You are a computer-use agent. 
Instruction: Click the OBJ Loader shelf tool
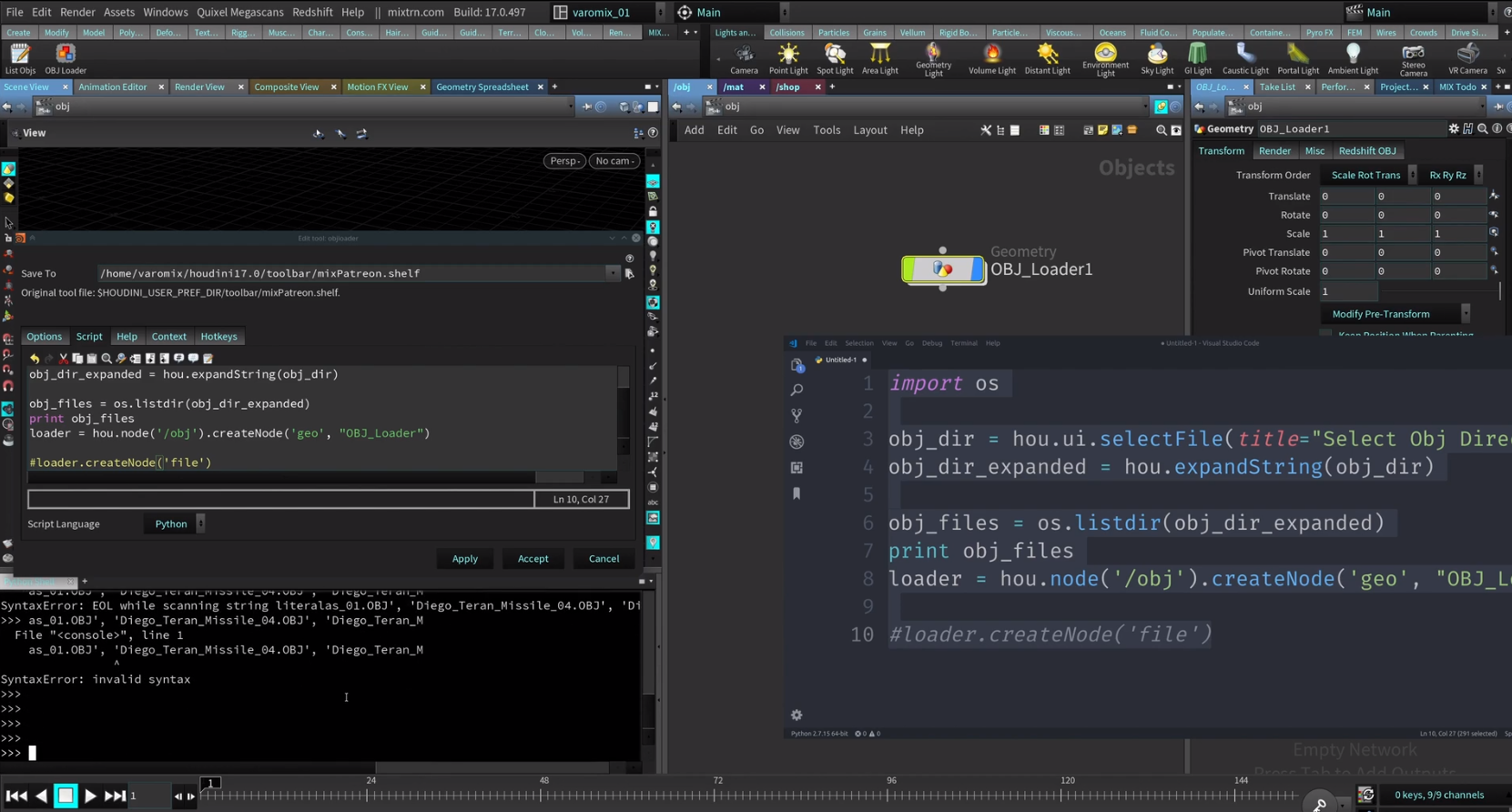66,58
